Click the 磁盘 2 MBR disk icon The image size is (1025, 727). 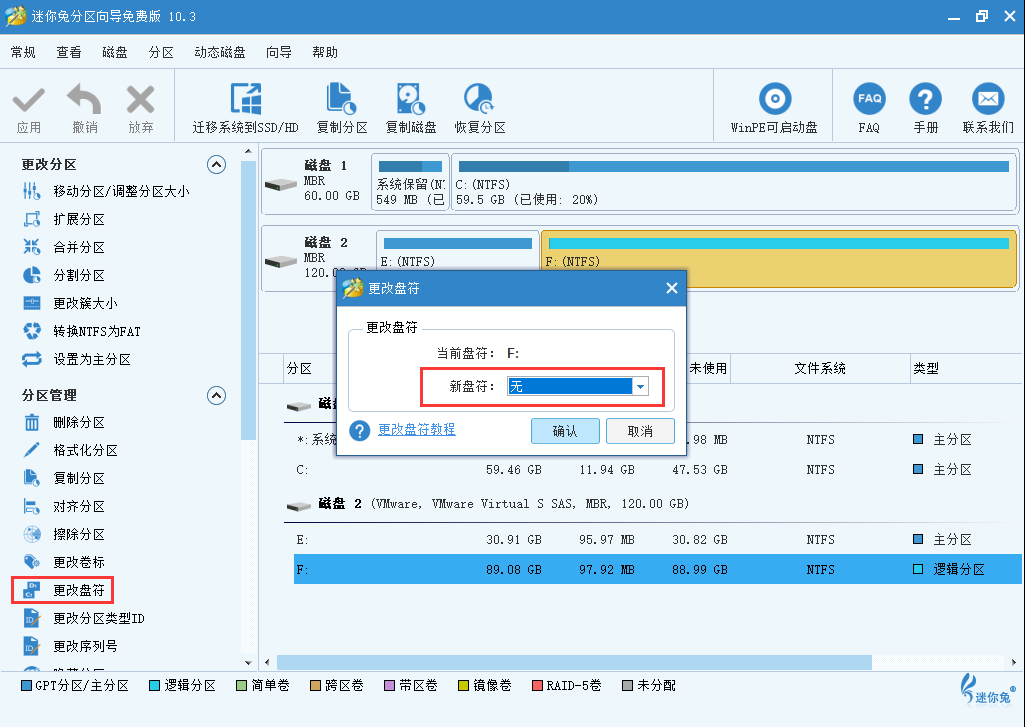(x=280, y=262)
